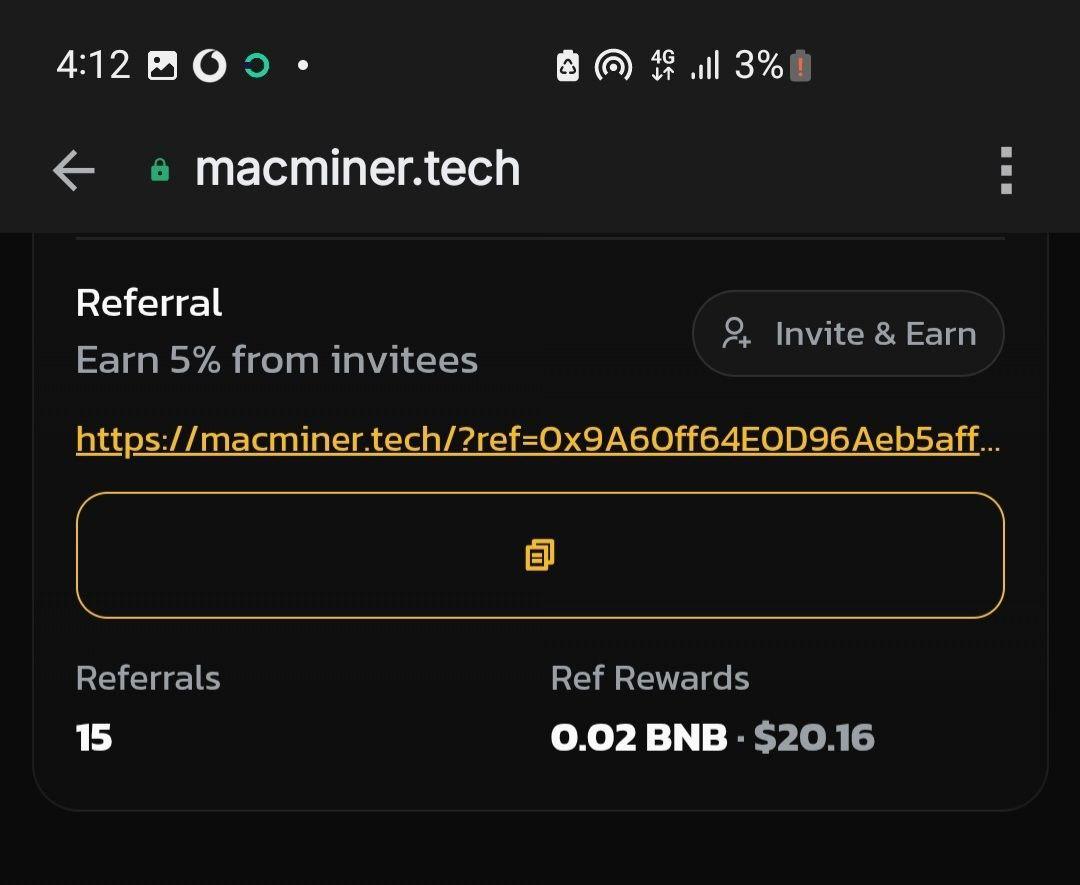The image size is (1080, 885).
Task: Tap the low battery warning icon
Action: (800, 67)
